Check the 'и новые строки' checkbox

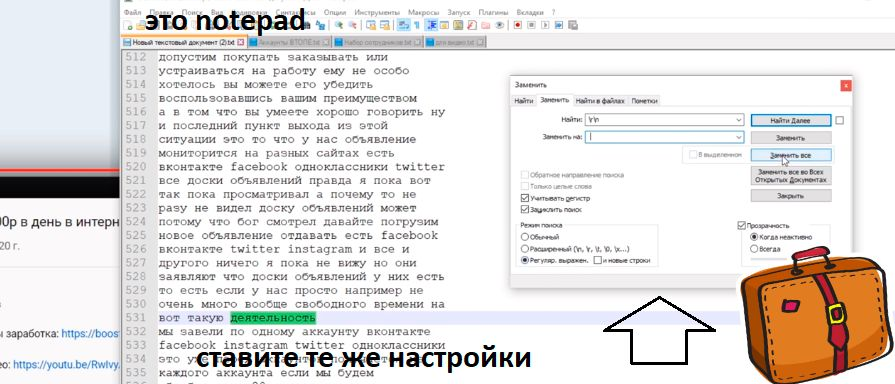click(598, 260)
